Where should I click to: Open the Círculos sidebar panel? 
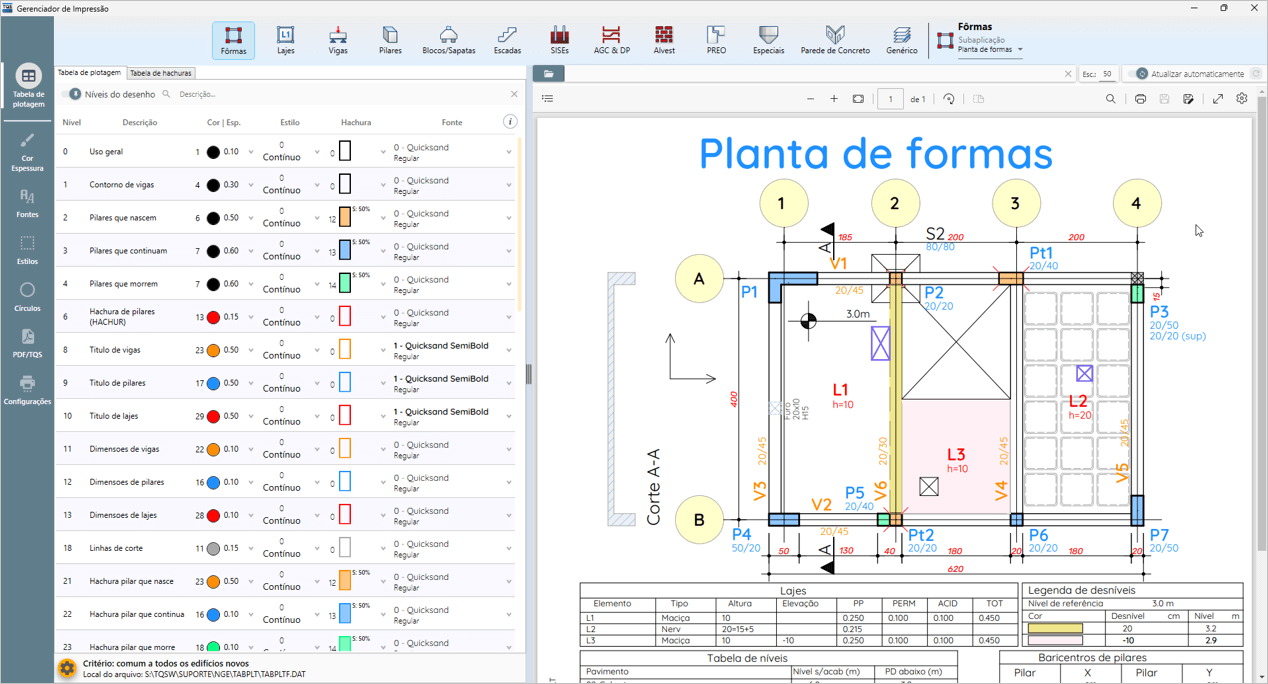click(x=27, y=297)
